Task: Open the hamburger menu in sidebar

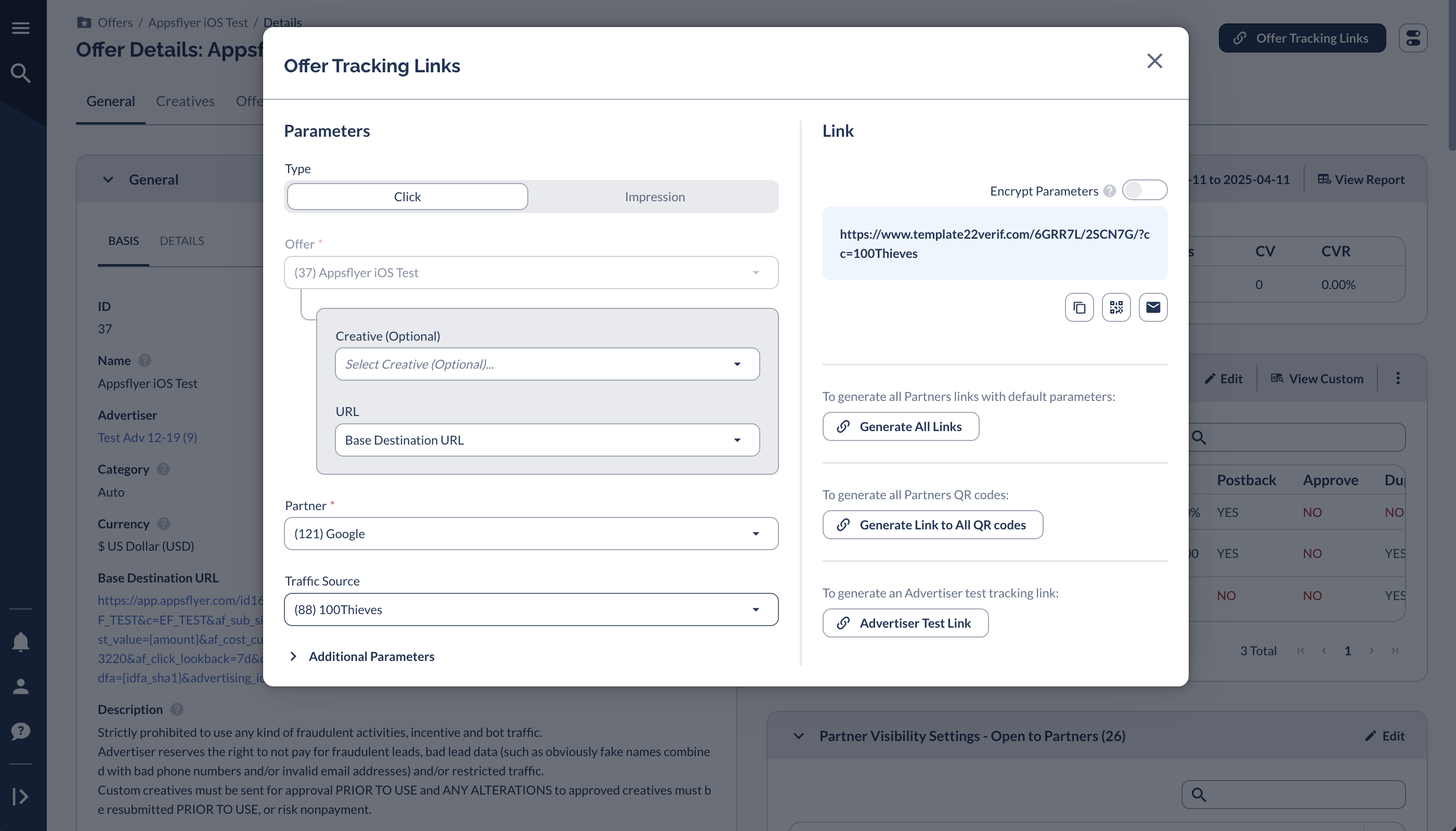Action: (x=20, y=28)
